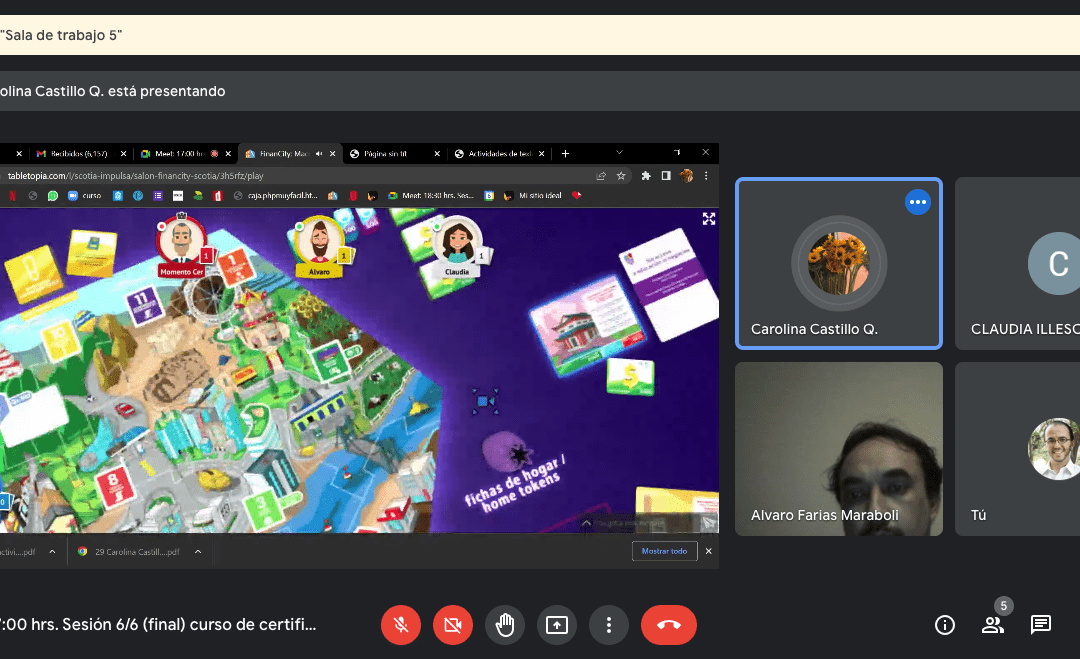Close the Página sin tít tab
Screen dimensions: 1080x659
click(x=437, y=154)
